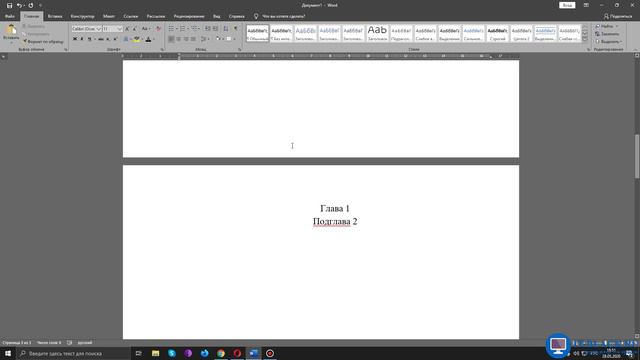Center align the text
This screenshot has height=360, width=640.
[179, 39]
